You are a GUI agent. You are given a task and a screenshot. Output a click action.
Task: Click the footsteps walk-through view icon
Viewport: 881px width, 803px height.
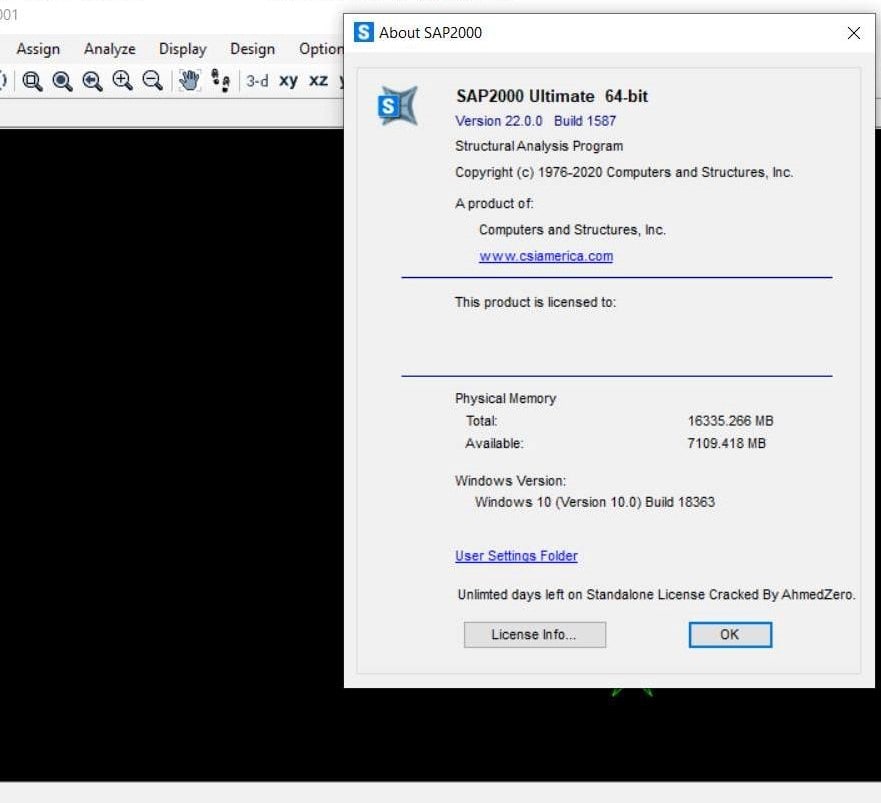pyautogui.click(x=221, y=81)
